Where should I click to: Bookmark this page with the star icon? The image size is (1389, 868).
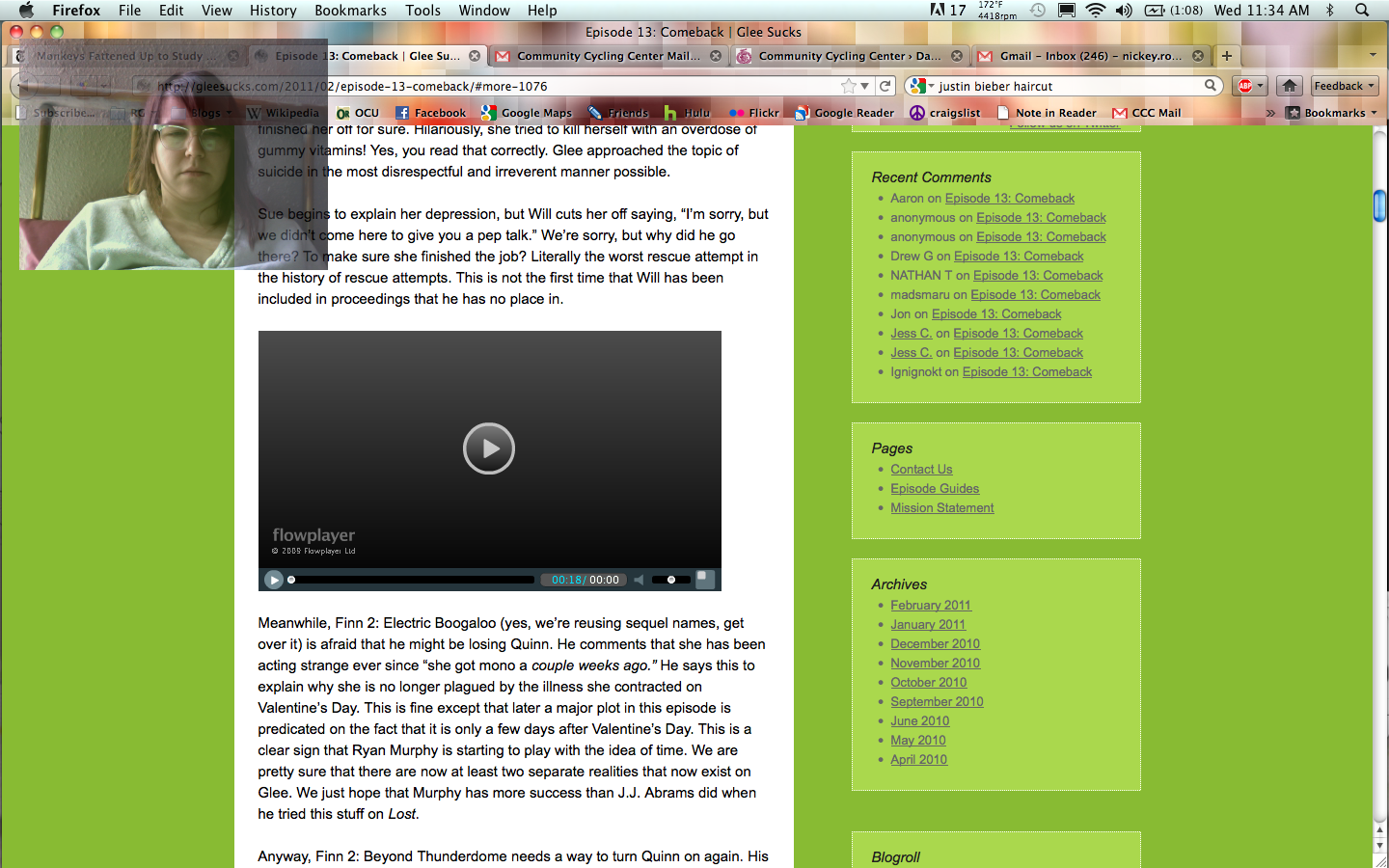848,86
